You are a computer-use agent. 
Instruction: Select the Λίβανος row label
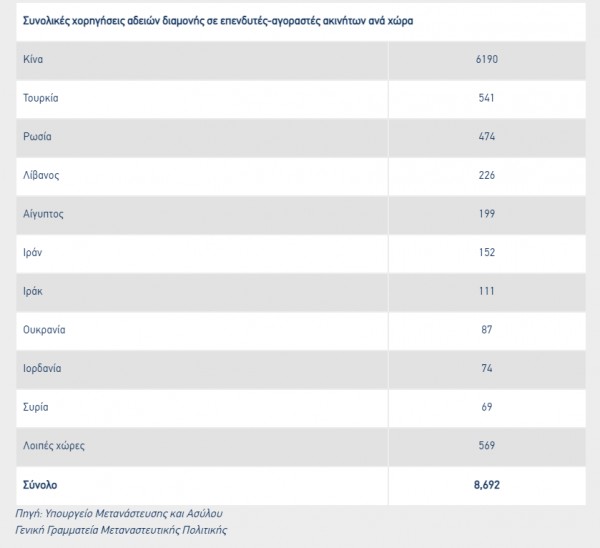[41, 175]
